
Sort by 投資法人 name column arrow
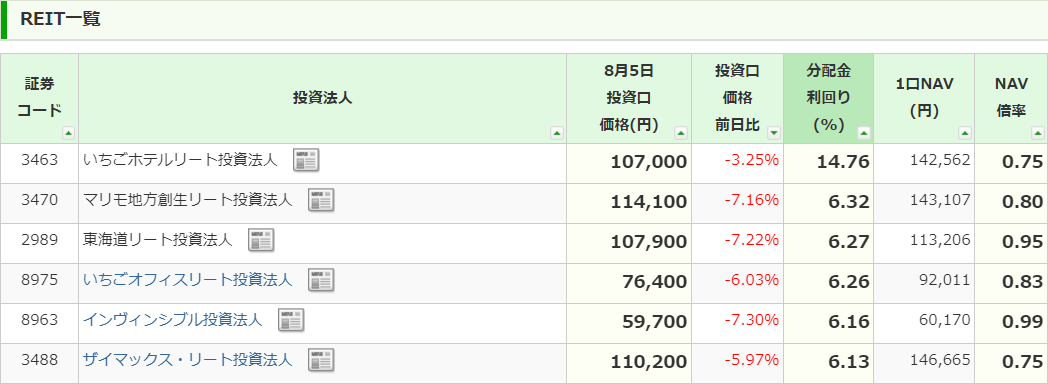pos(557,133)
